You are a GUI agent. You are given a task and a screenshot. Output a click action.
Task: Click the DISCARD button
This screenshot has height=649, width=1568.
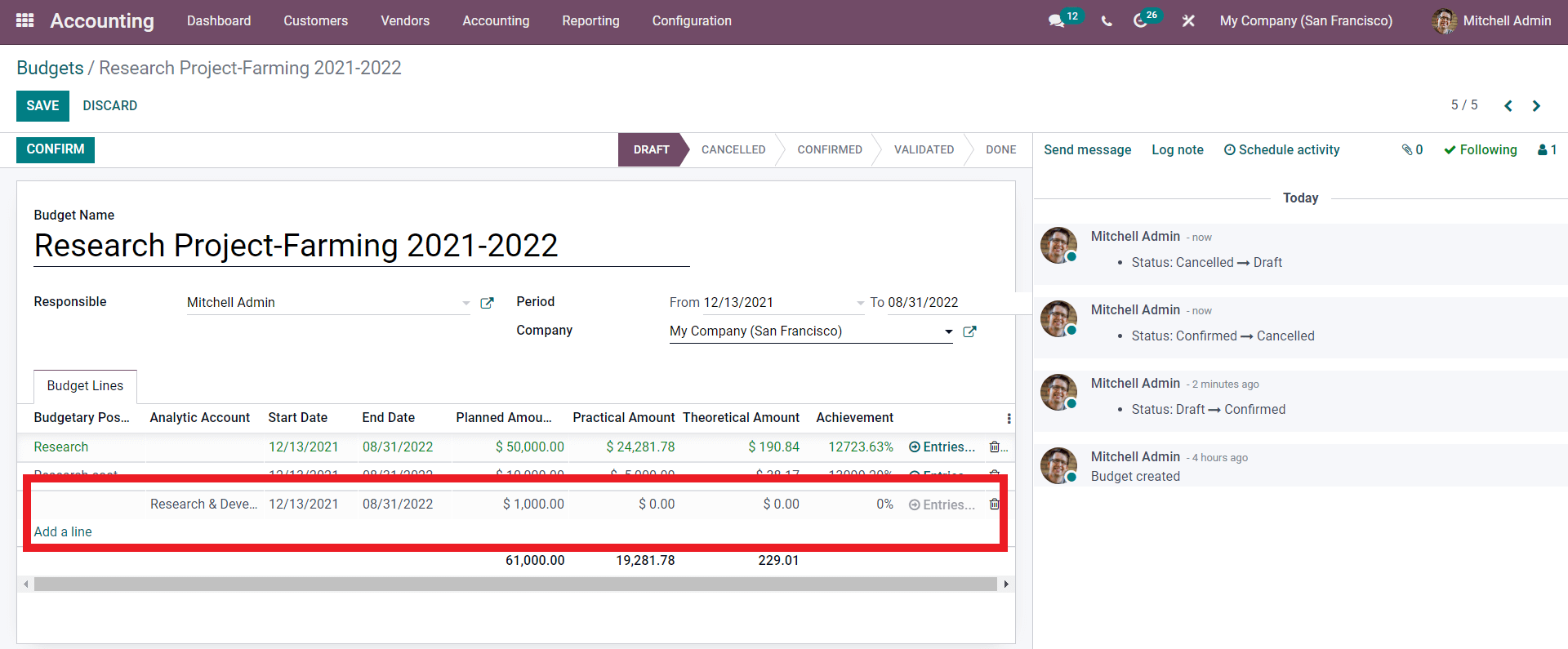tap(109, 106)
